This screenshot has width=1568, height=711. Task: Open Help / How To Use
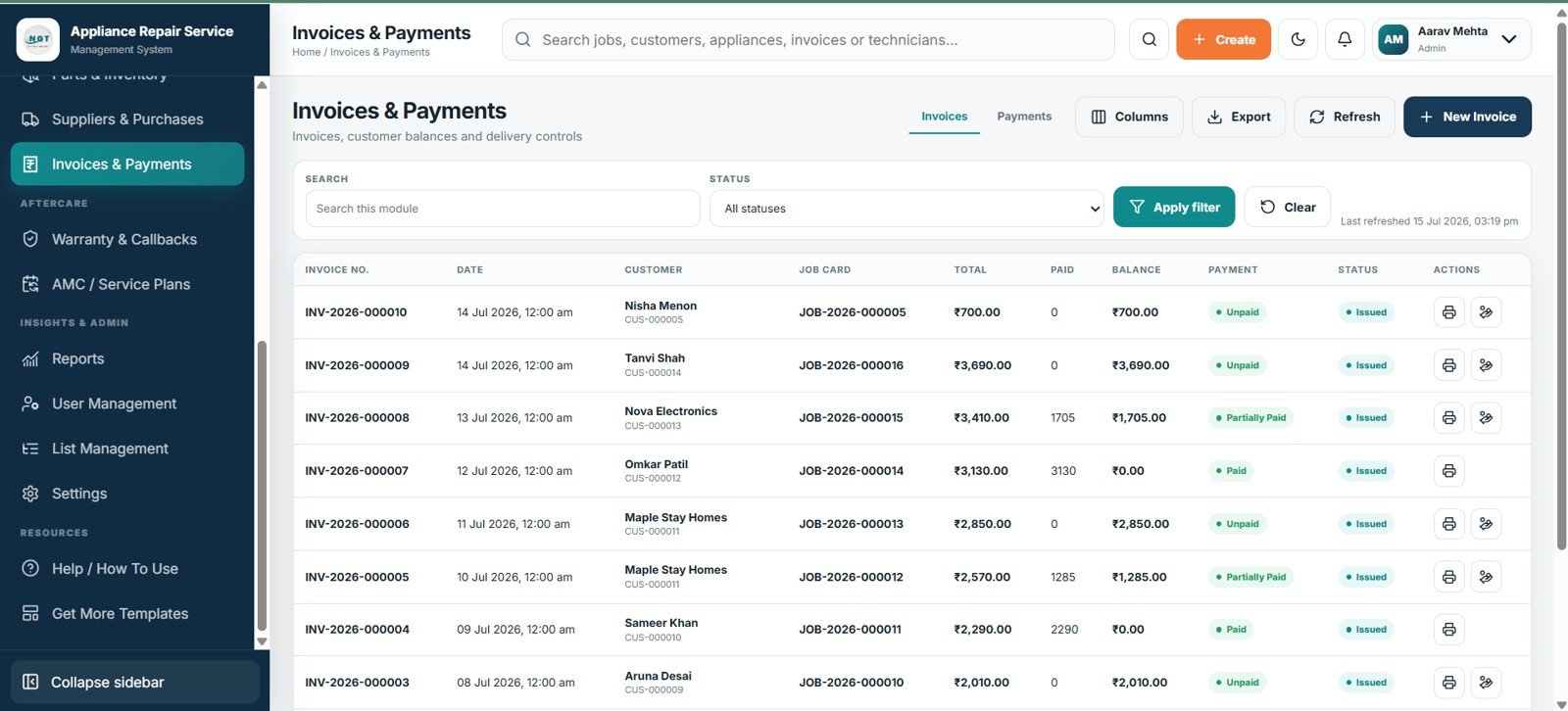click(x=127, y=569)
